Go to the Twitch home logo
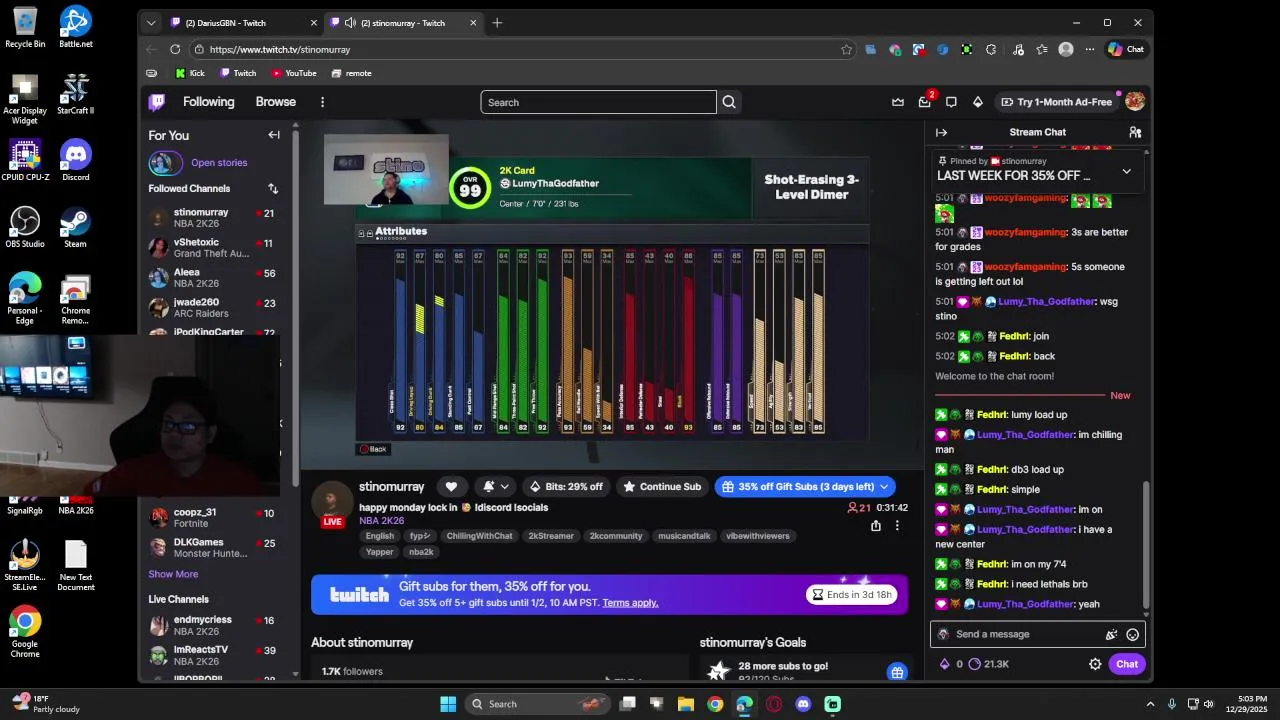This screenshot has height=720, width=1280. [157, 102]
